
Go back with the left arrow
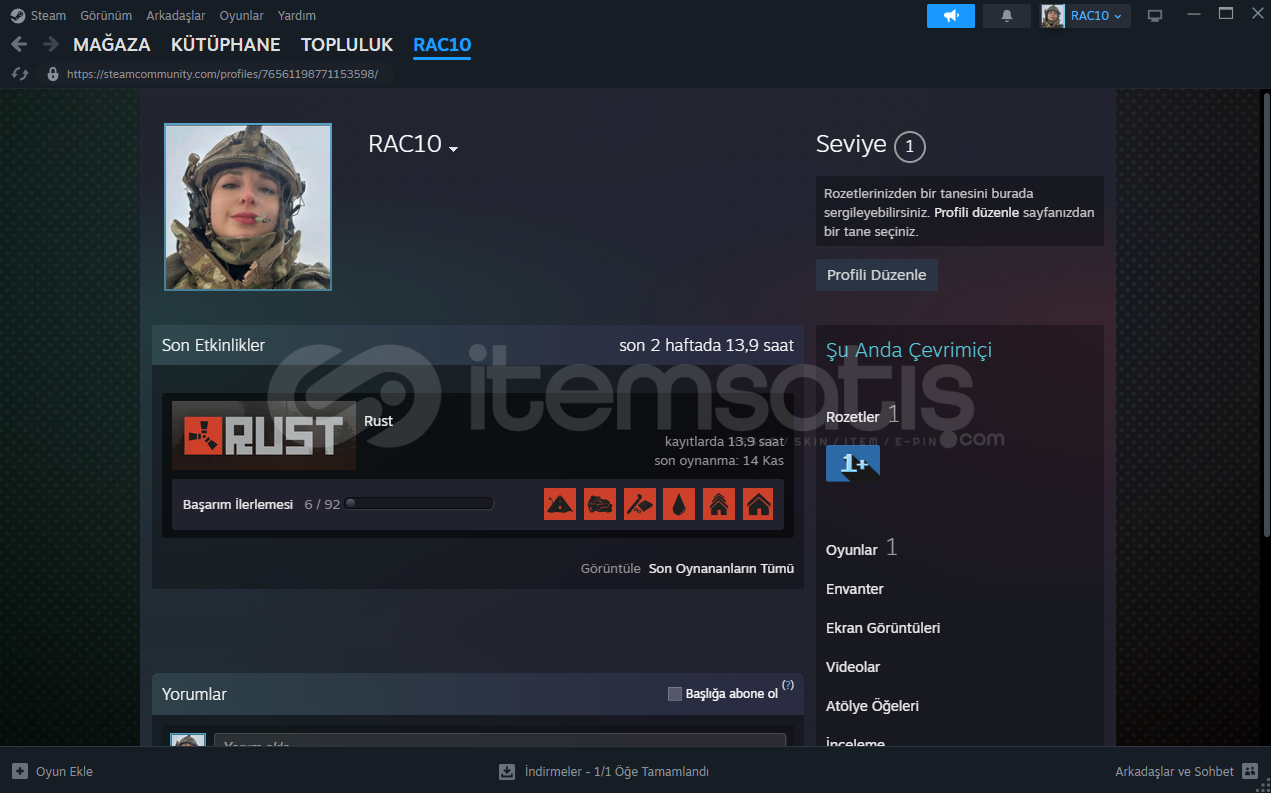(x=19, y=44)
